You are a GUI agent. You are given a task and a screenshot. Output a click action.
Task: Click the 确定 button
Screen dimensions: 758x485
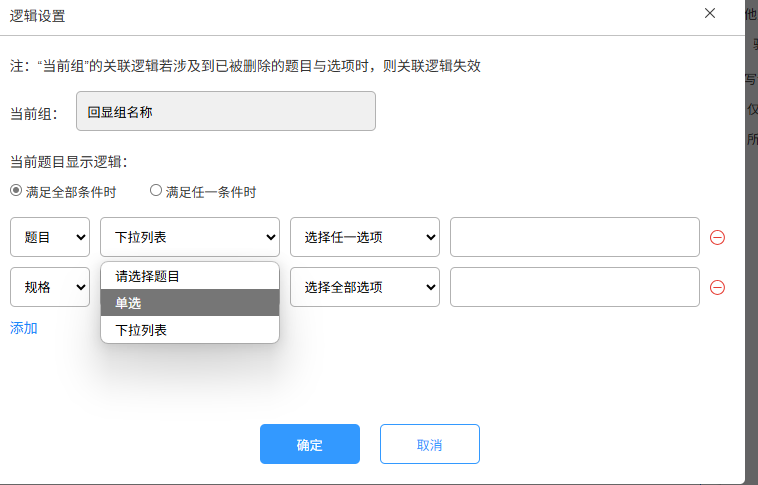click(x=310, y=444)
